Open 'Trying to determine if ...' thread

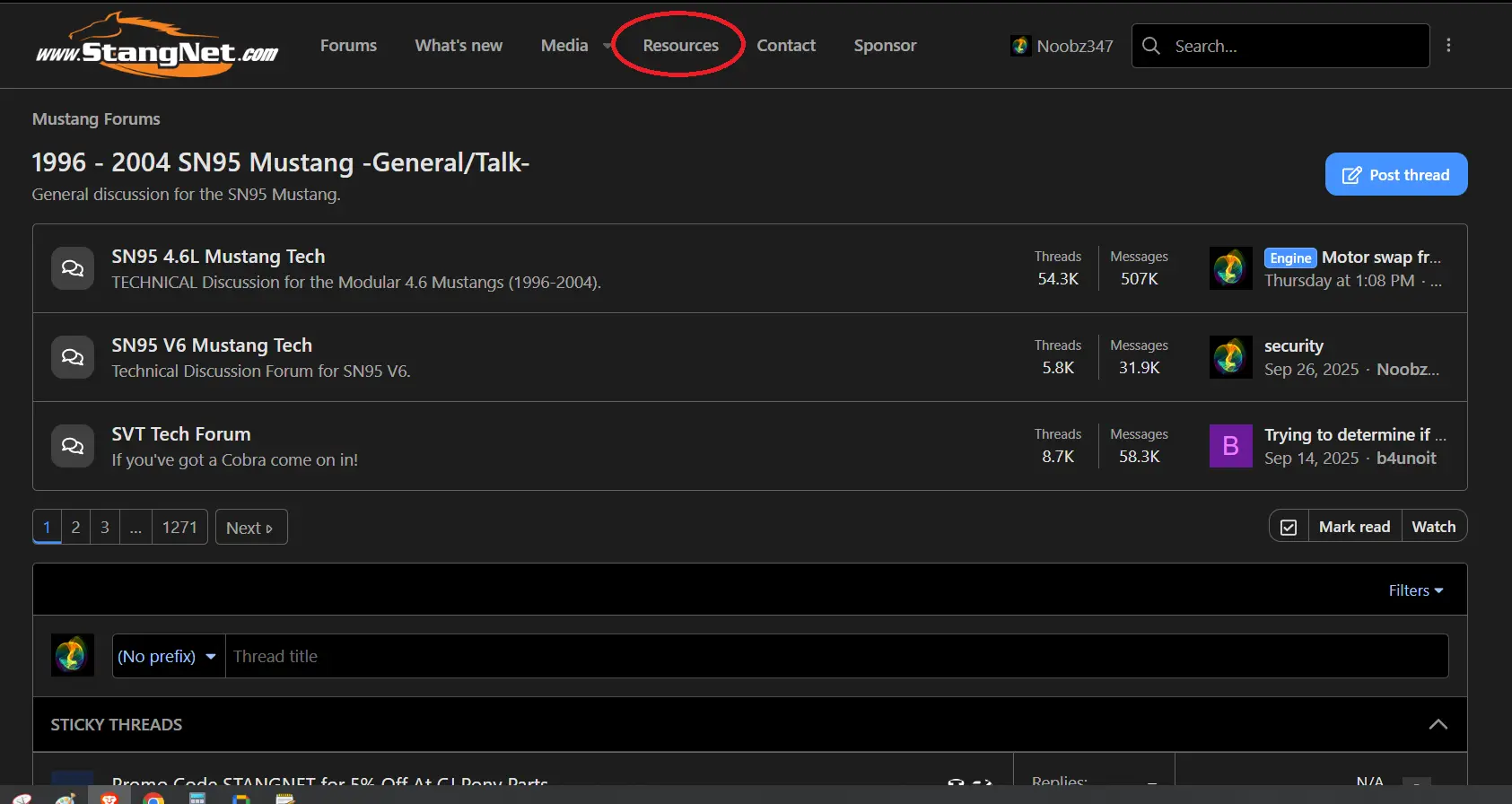(1355, 435)
